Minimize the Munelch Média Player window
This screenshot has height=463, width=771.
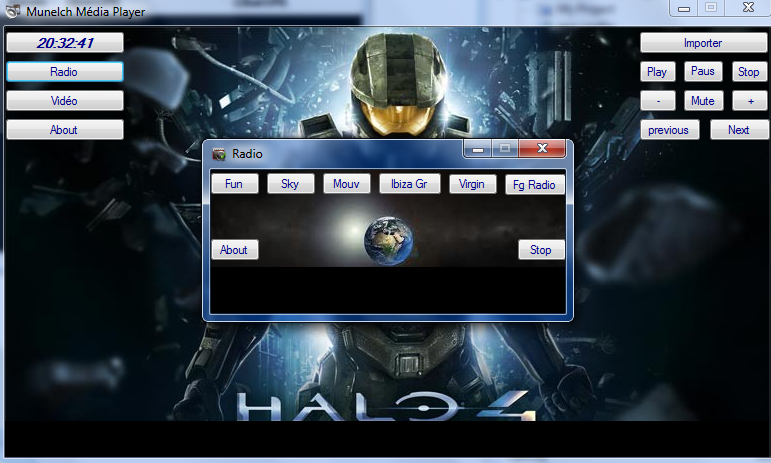coord(683,8)
